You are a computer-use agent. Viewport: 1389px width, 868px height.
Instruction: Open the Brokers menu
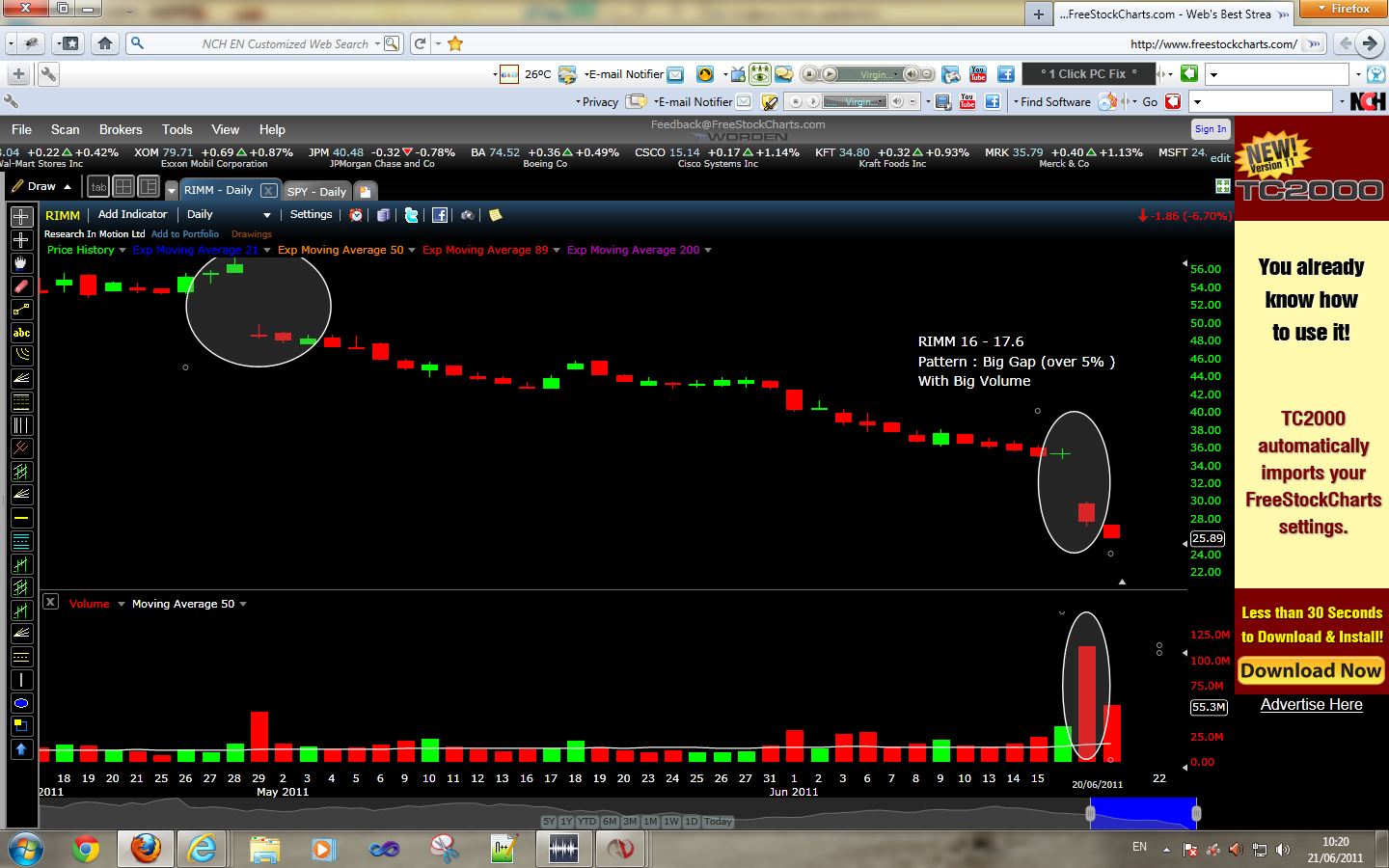click(x=121, y=129)
